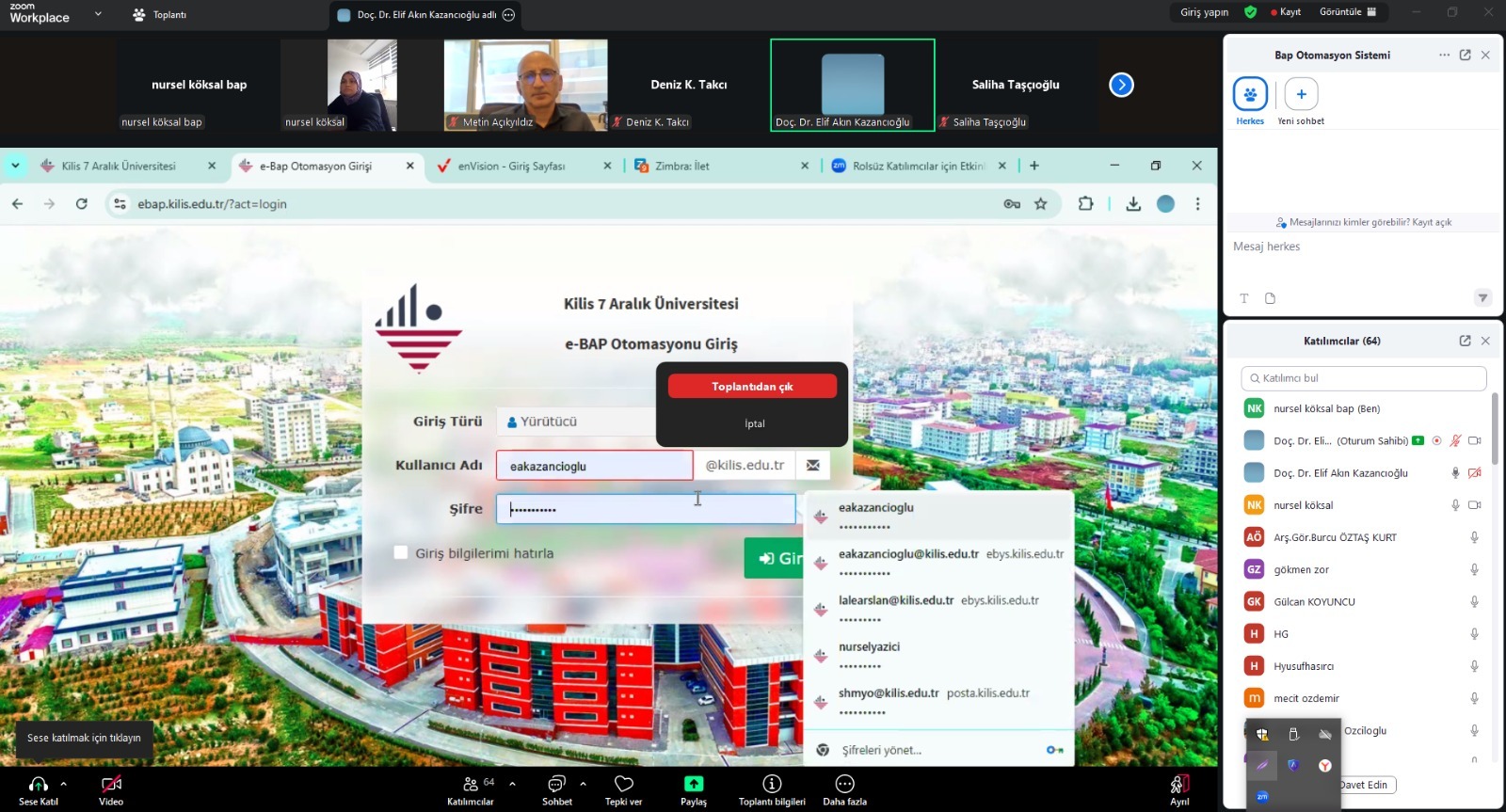Open the Daha fazla more options icon
1506x812 pixels.
coord(844,784)
